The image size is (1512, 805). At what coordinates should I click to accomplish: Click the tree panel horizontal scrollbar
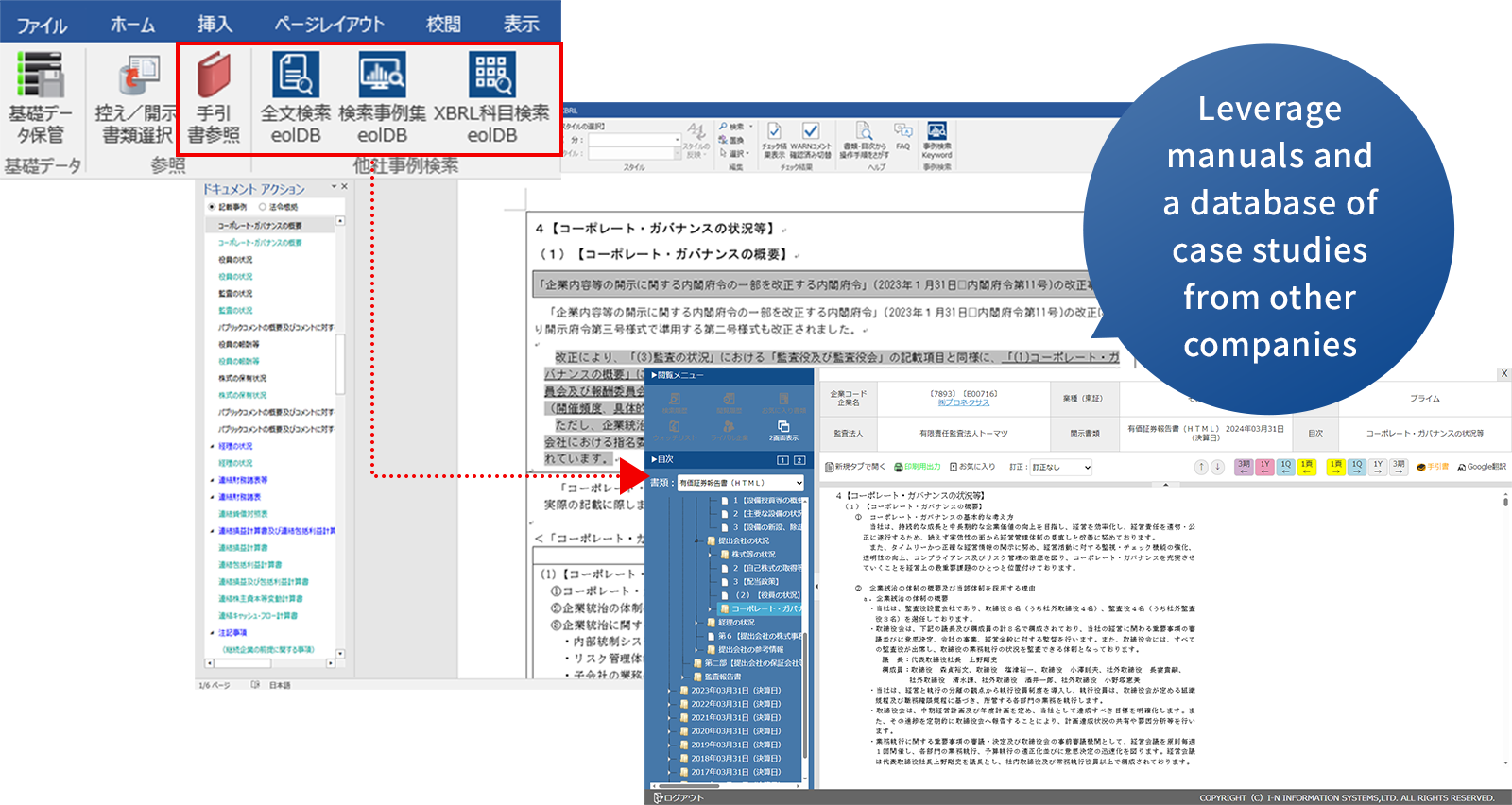(x=728, y=785)
